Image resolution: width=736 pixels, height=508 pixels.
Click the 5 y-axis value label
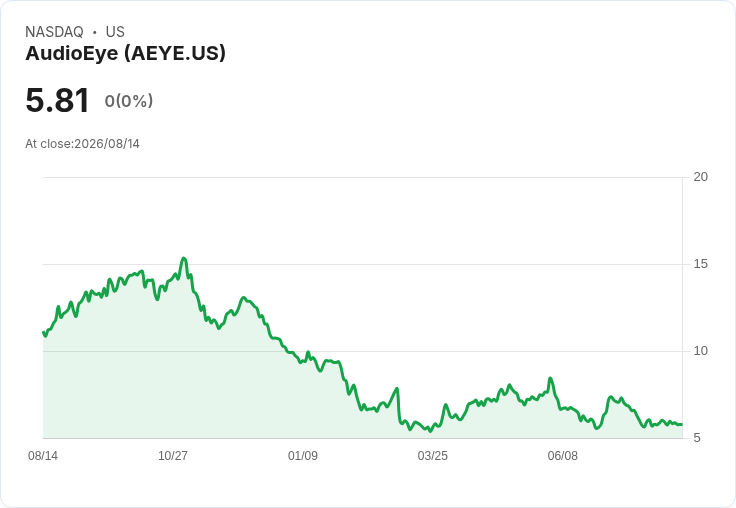(x=697, y=438)
